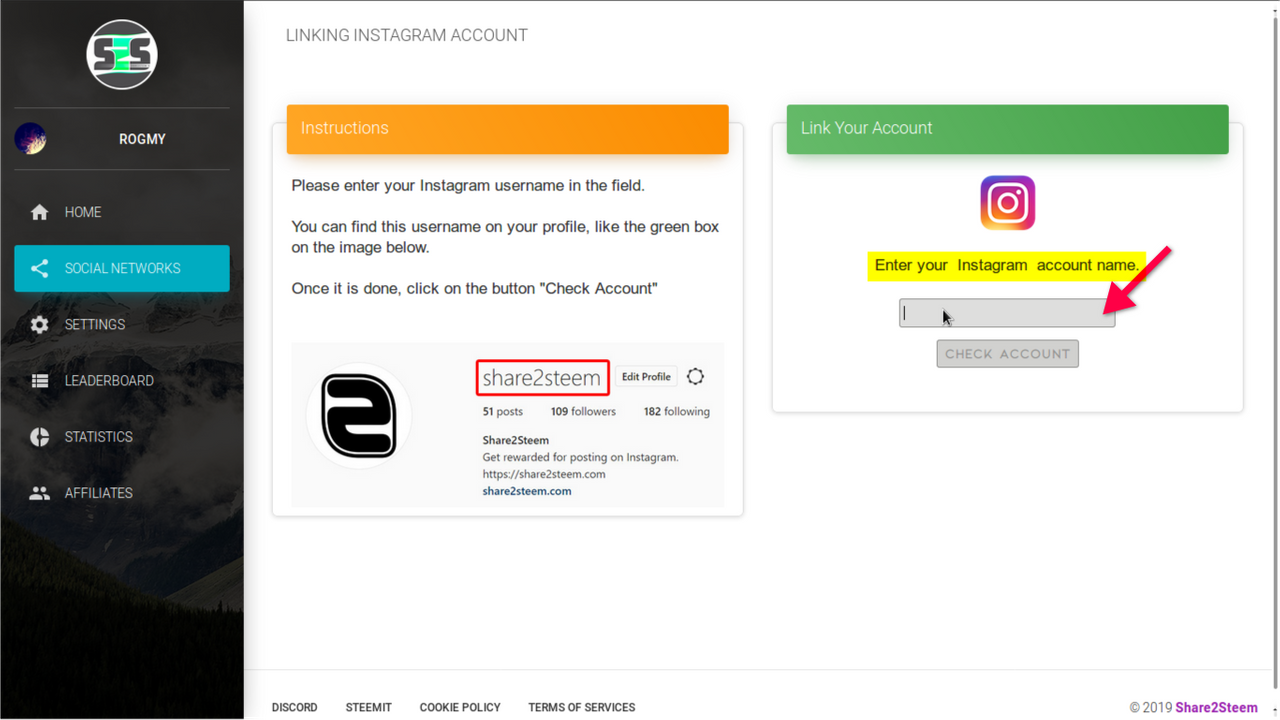
Task: Click the 109 followers count
Action: click(583, 411)
